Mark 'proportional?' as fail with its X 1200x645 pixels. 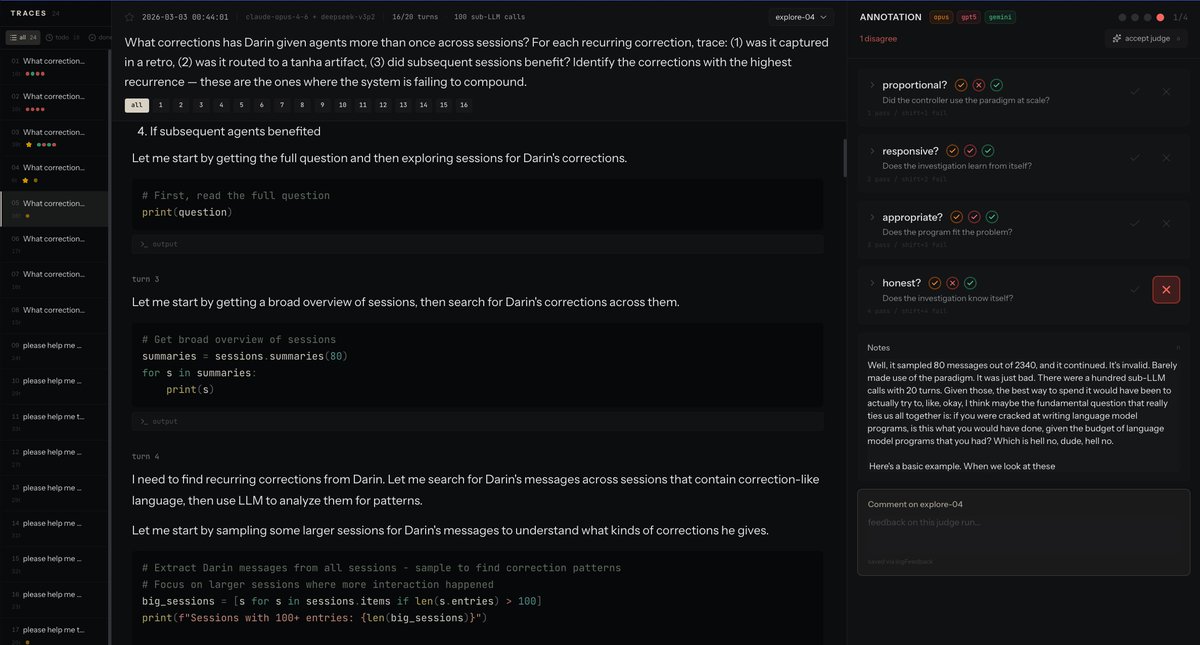[x=1165, y=91]
